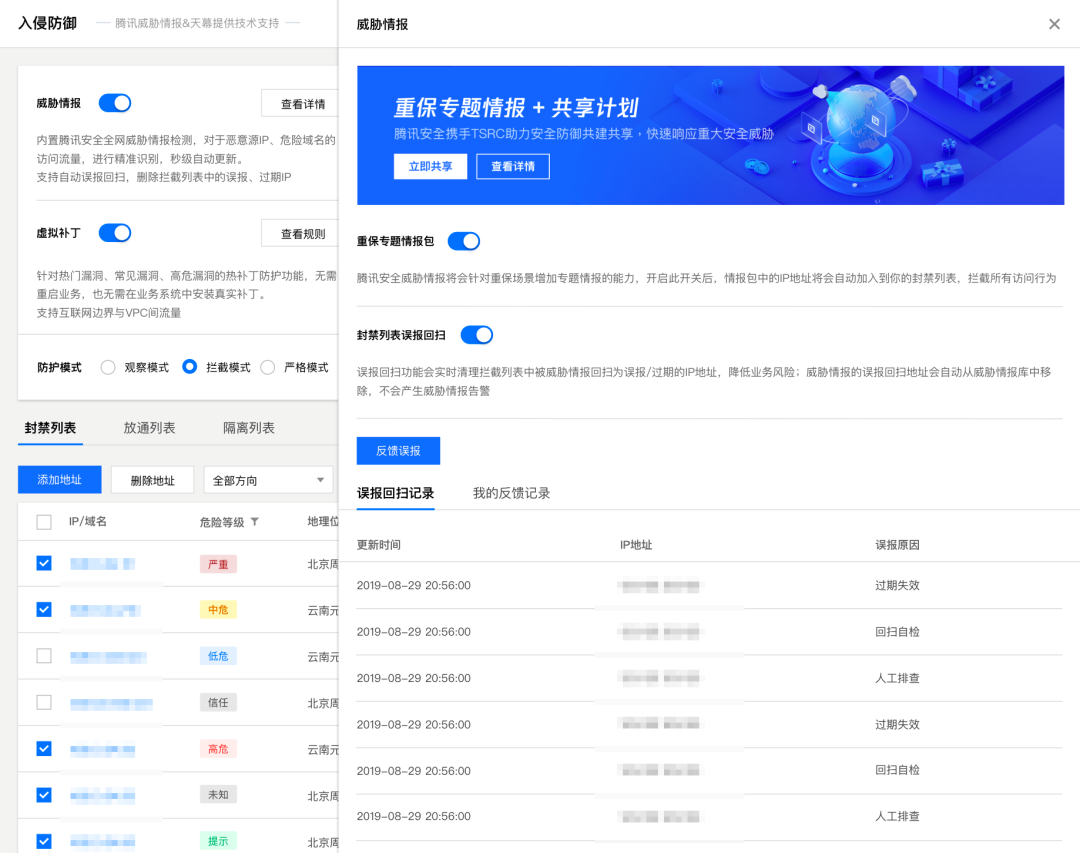Click the 删除地址 button
The height and width of the screenshot is (853, 1080).
coord(152,480)
